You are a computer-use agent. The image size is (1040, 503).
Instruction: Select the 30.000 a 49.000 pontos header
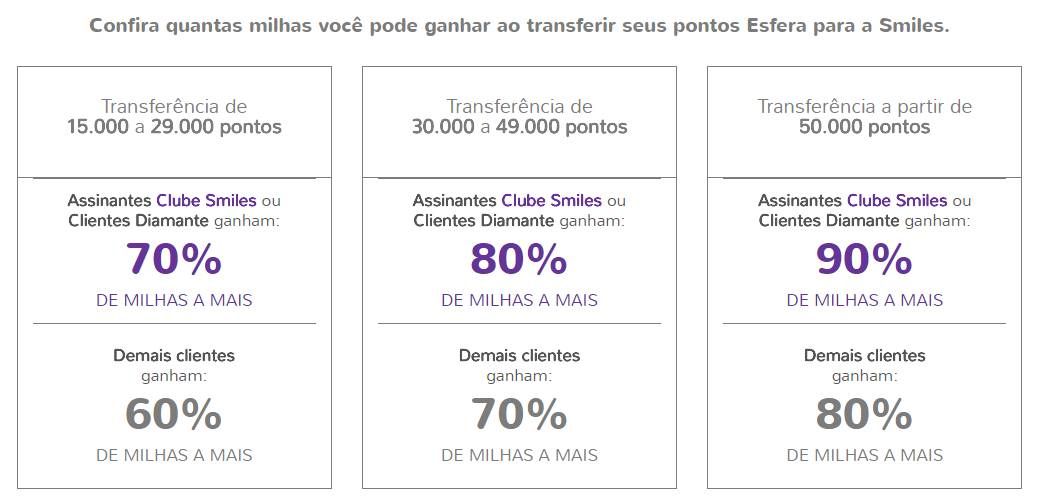coord(519,127)
